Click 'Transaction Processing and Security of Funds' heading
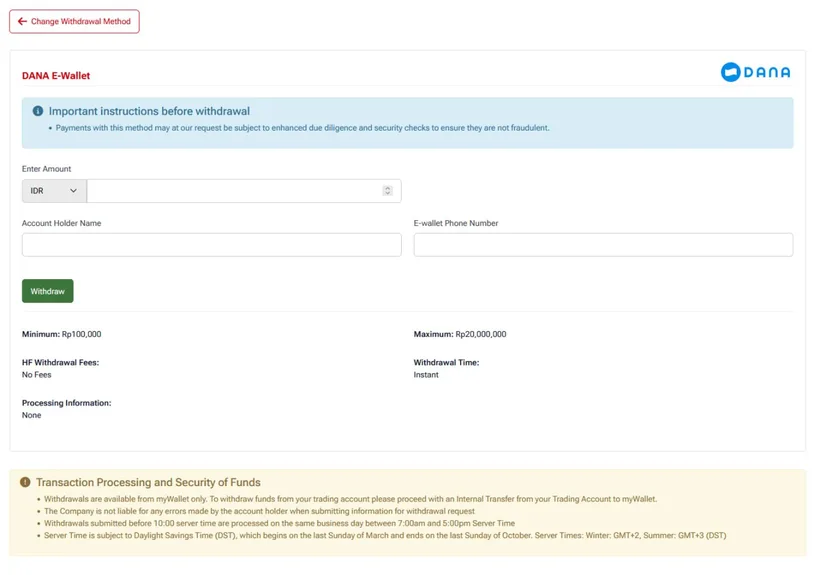The image size is (820, 575). click(148, 482)
